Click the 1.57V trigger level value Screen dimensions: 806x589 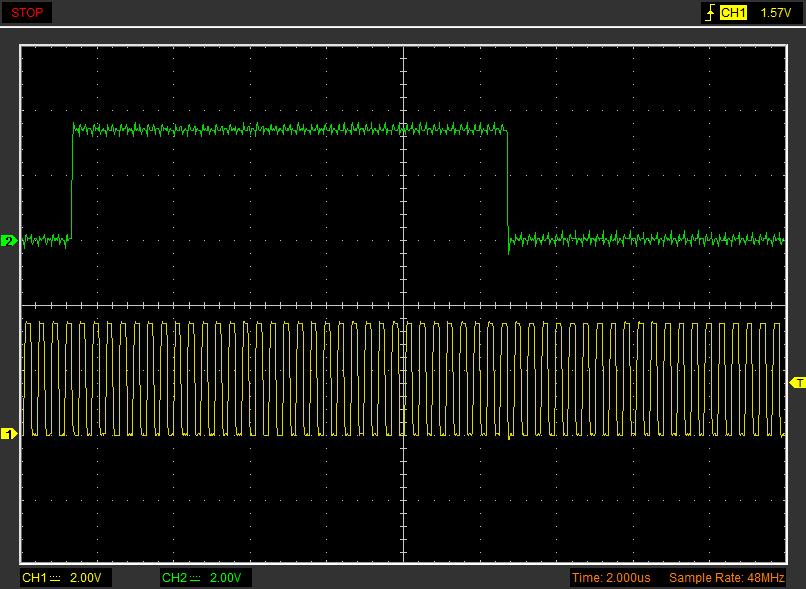(x=775, y=13)
